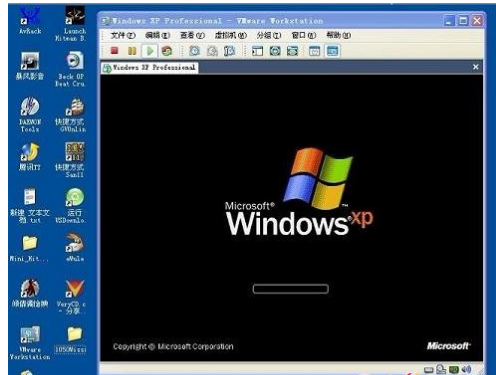Close the Windows XP Professional tab

pyautogui.click(x=476, y=67)
